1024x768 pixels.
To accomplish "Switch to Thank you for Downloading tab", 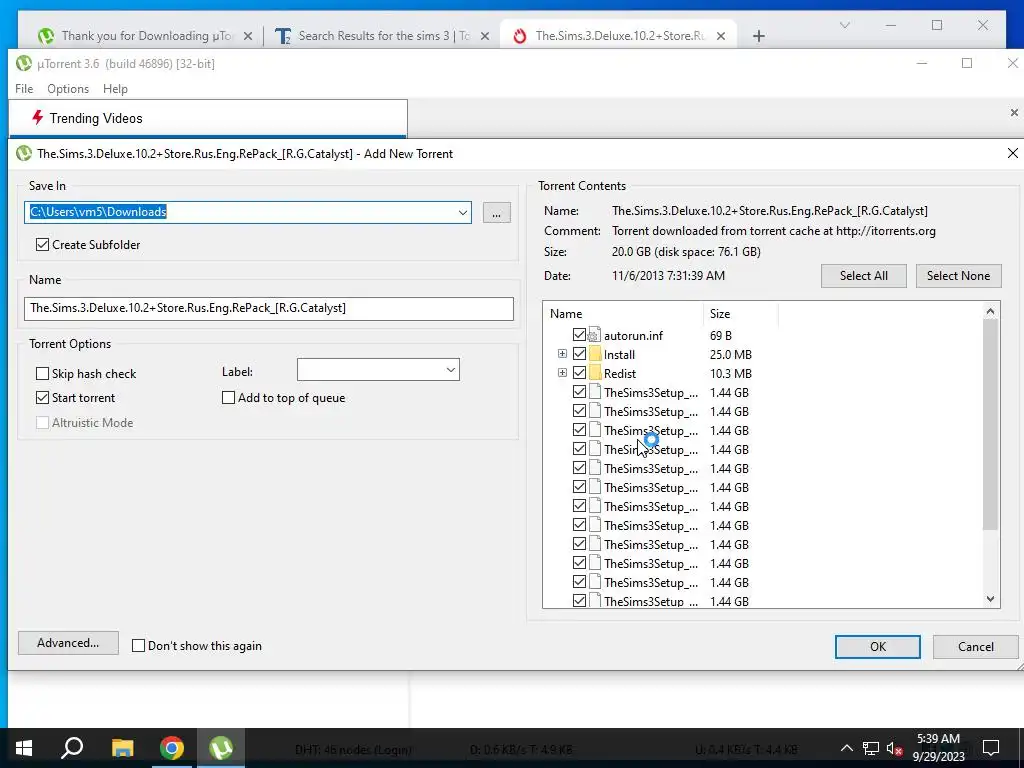I will (146, 36).
